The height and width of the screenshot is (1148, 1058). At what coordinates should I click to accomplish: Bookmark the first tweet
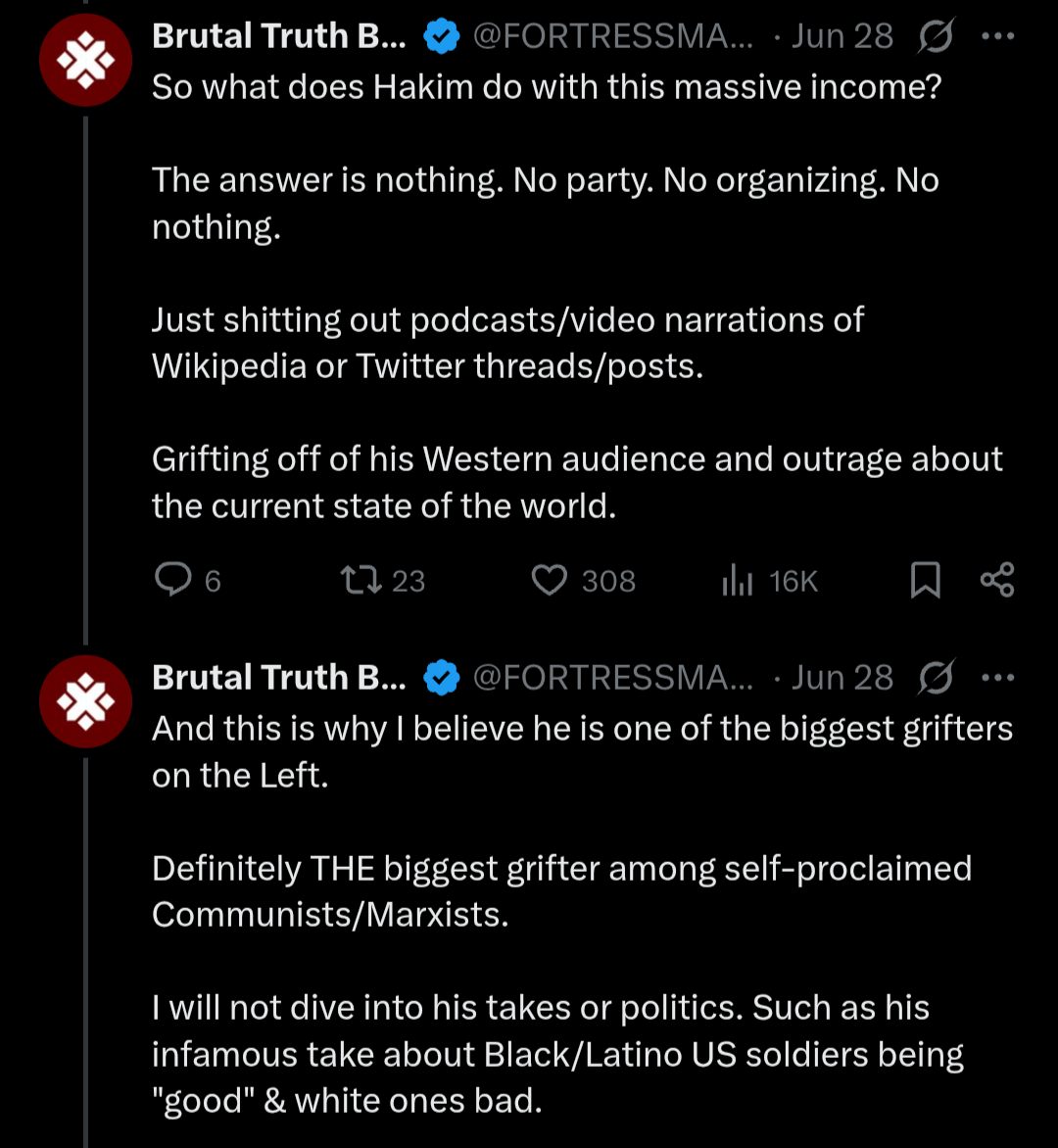(x=925, y=581)
